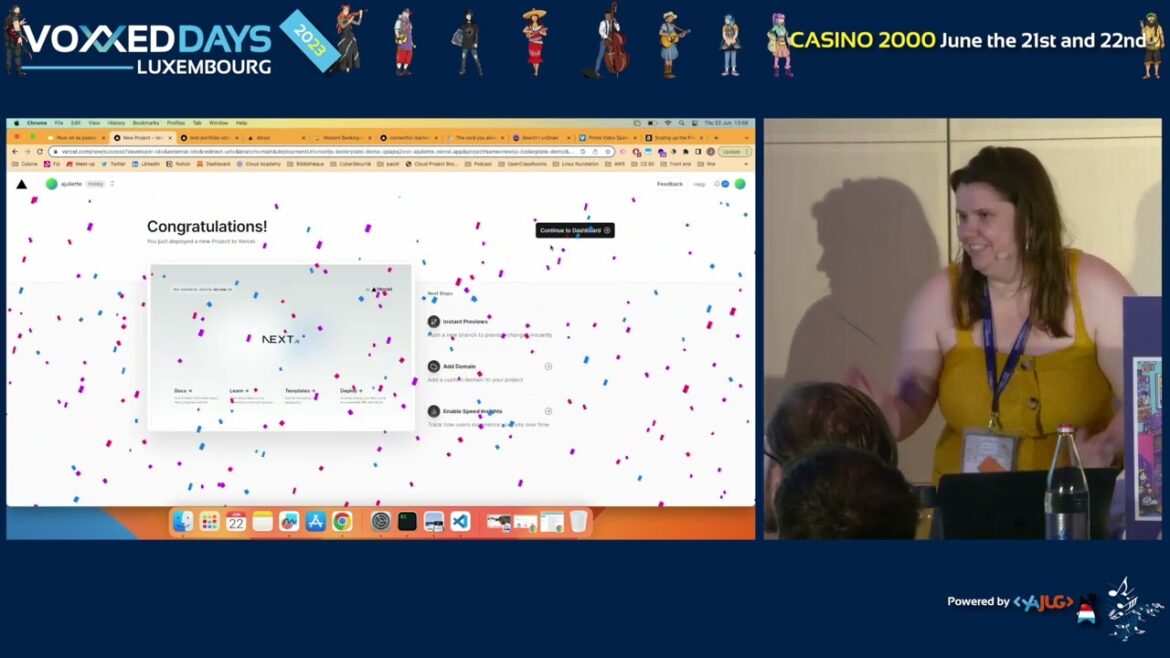This screenshot has width=1170, height=658.
Task: Click the Instant Previews icon
Action: pyautogui.click(x=434, y=322)
